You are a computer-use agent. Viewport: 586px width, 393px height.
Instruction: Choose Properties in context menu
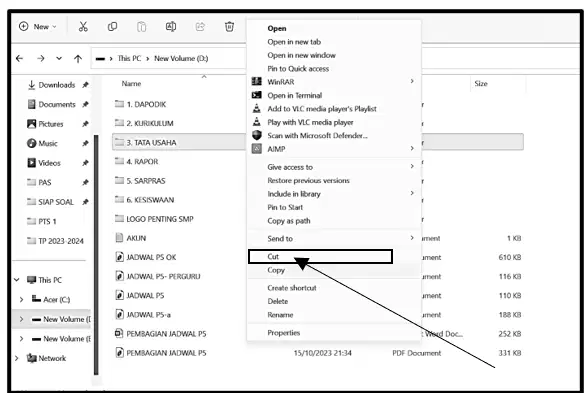pos(284,333)
